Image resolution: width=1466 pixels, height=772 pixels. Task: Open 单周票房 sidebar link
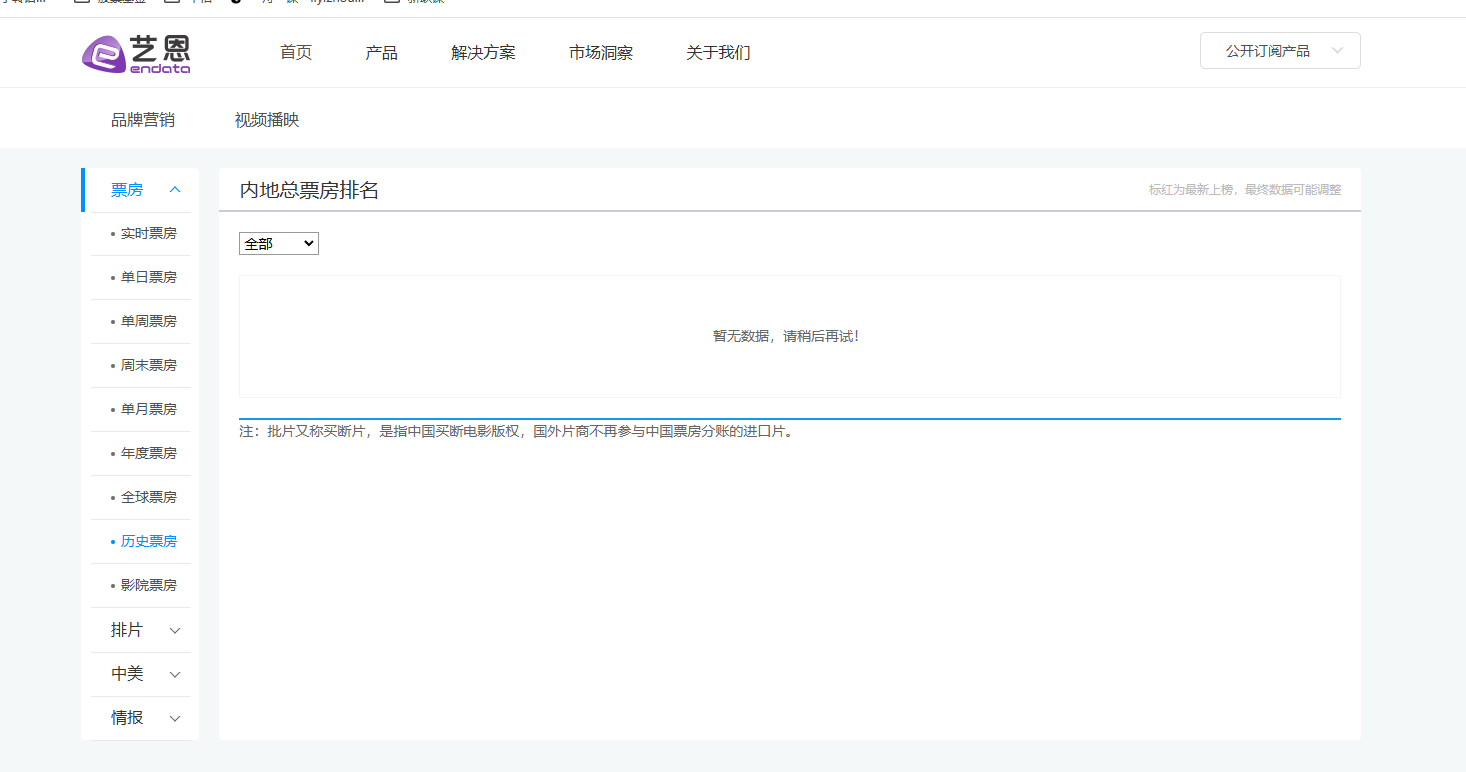(x=148, y=322)
